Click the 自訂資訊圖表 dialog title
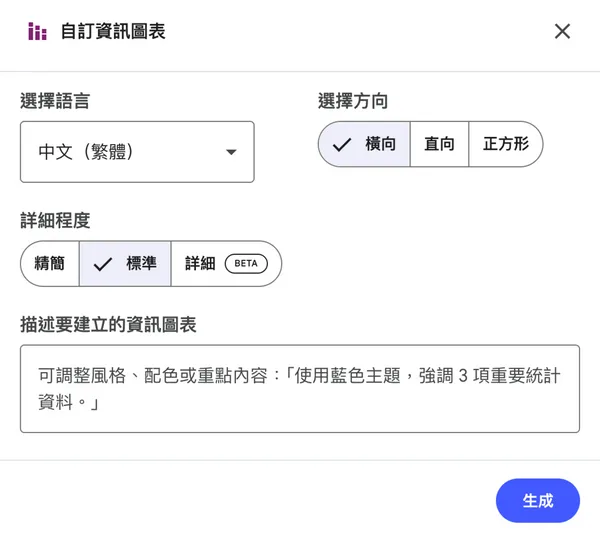Screen dimensions: 600x534 (113, 31)
